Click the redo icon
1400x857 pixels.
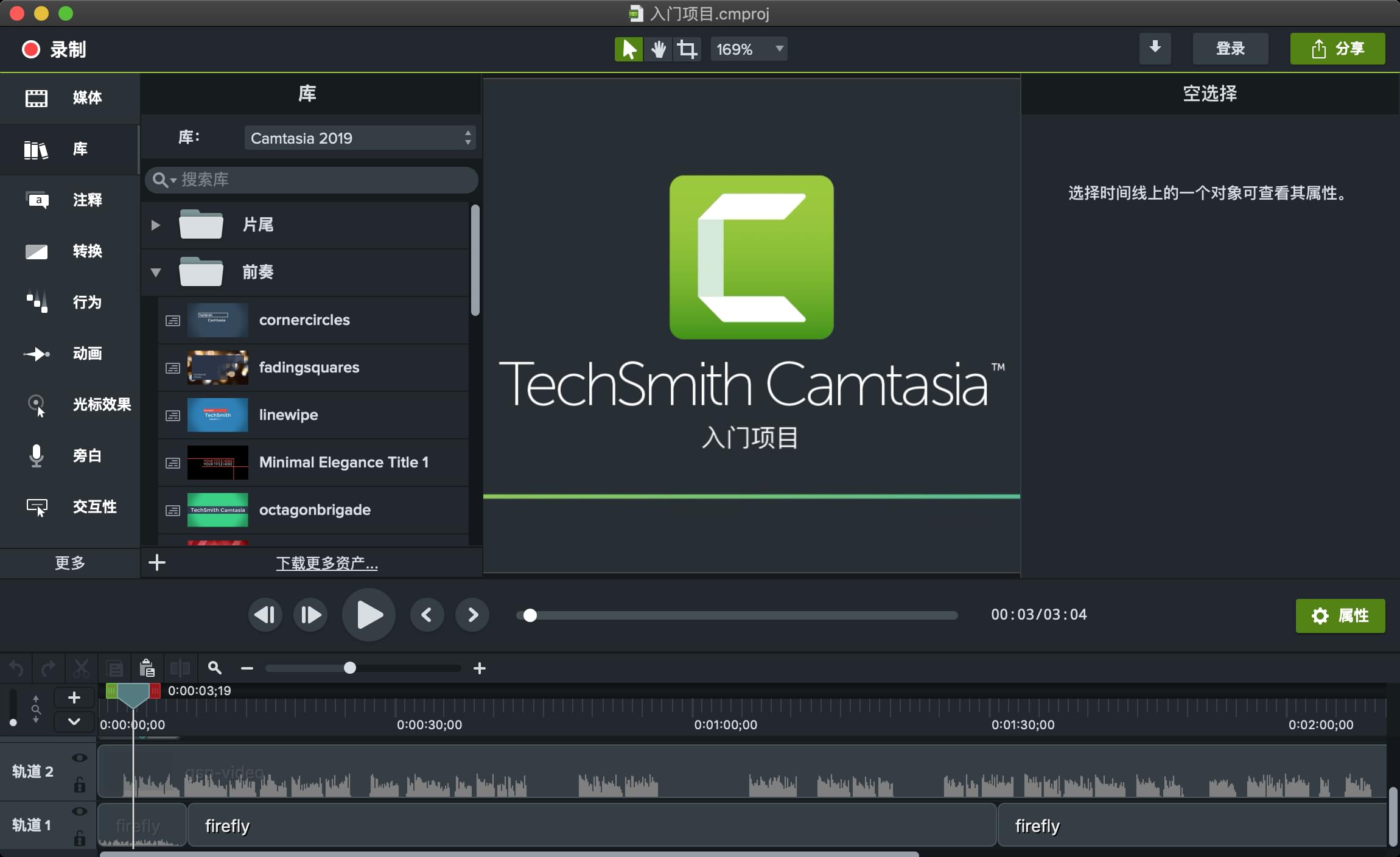(49, 668)
